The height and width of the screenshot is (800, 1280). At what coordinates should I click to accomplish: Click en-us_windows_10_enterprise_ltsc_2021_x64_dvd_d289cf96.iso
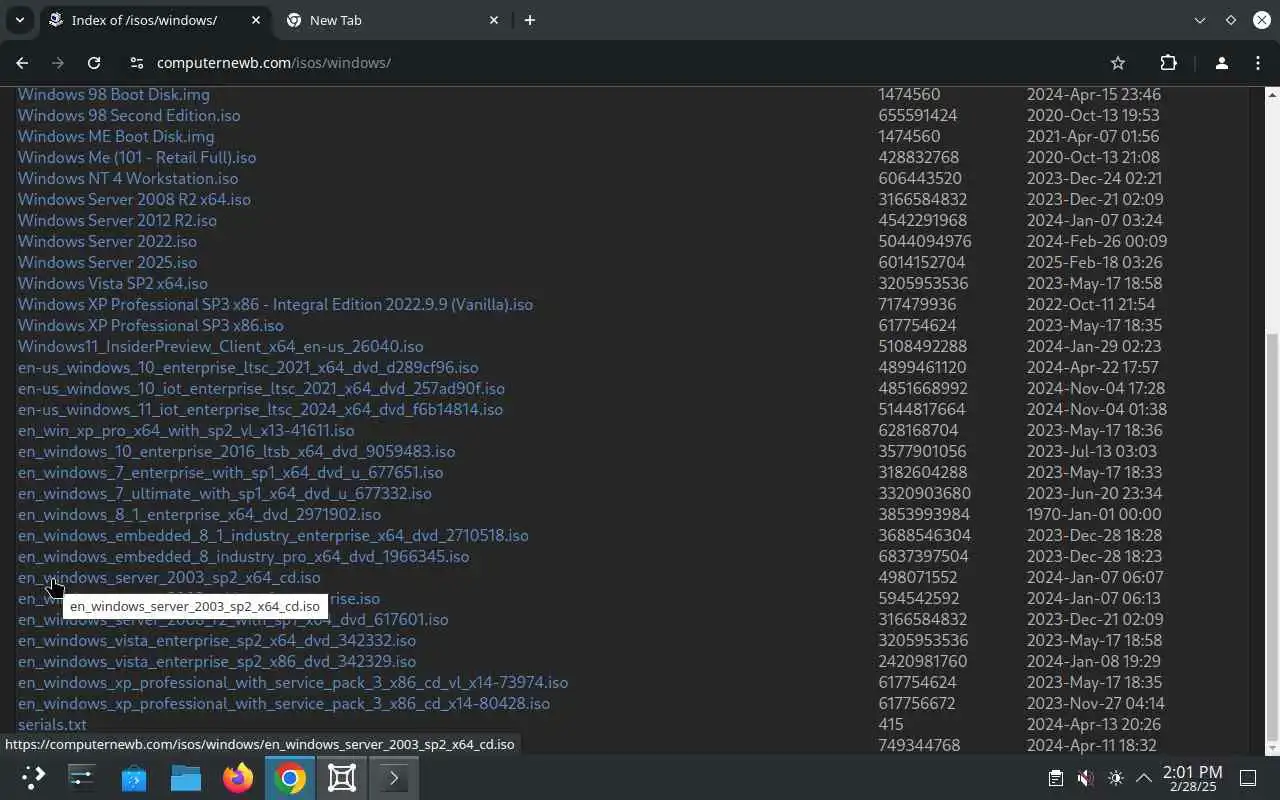pyautogui.click(x=248, y=367)
